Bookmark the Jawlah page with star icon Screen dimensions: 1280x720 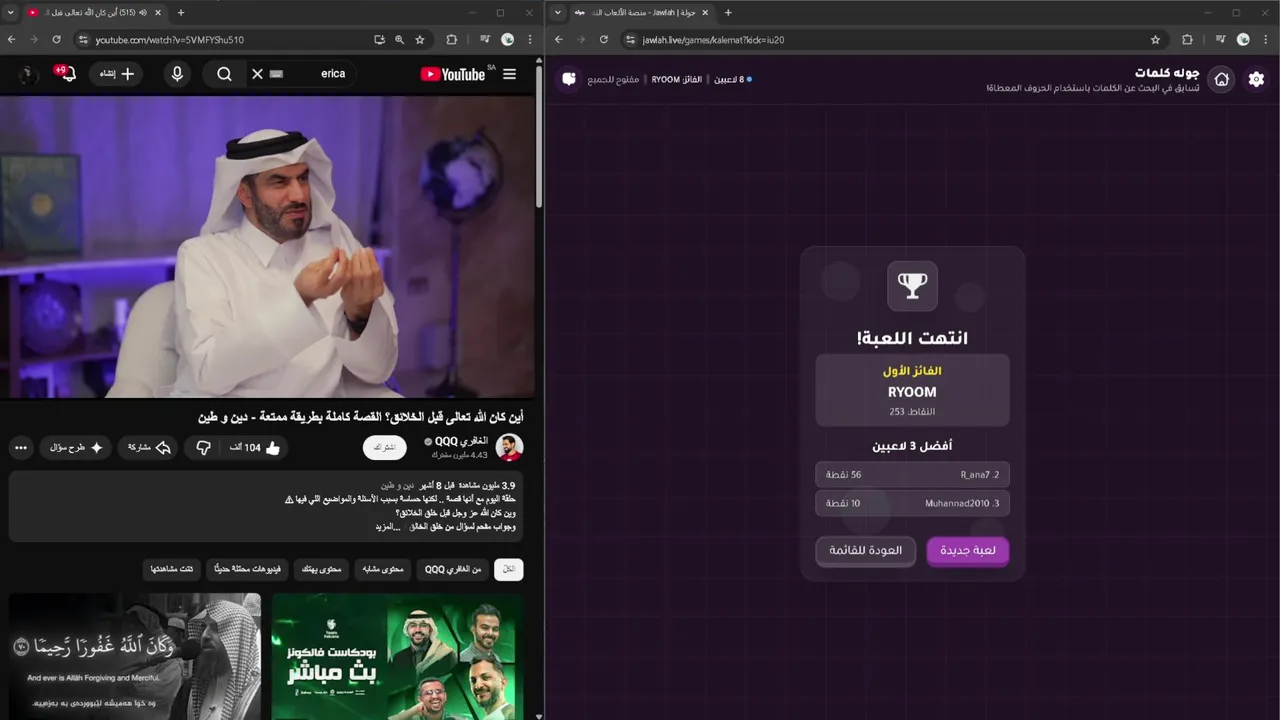click(x=1156, y=40)
